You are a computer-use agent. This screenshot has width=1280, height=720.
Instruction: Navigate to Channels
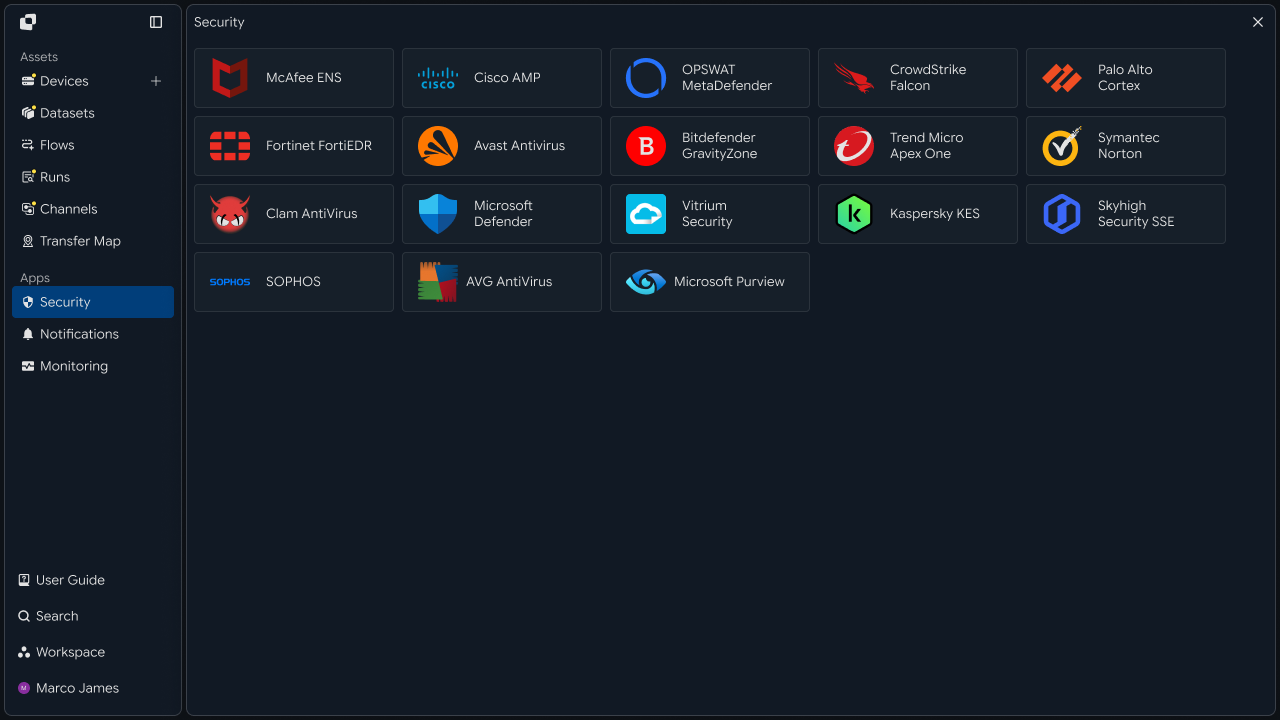coord(93,209)
